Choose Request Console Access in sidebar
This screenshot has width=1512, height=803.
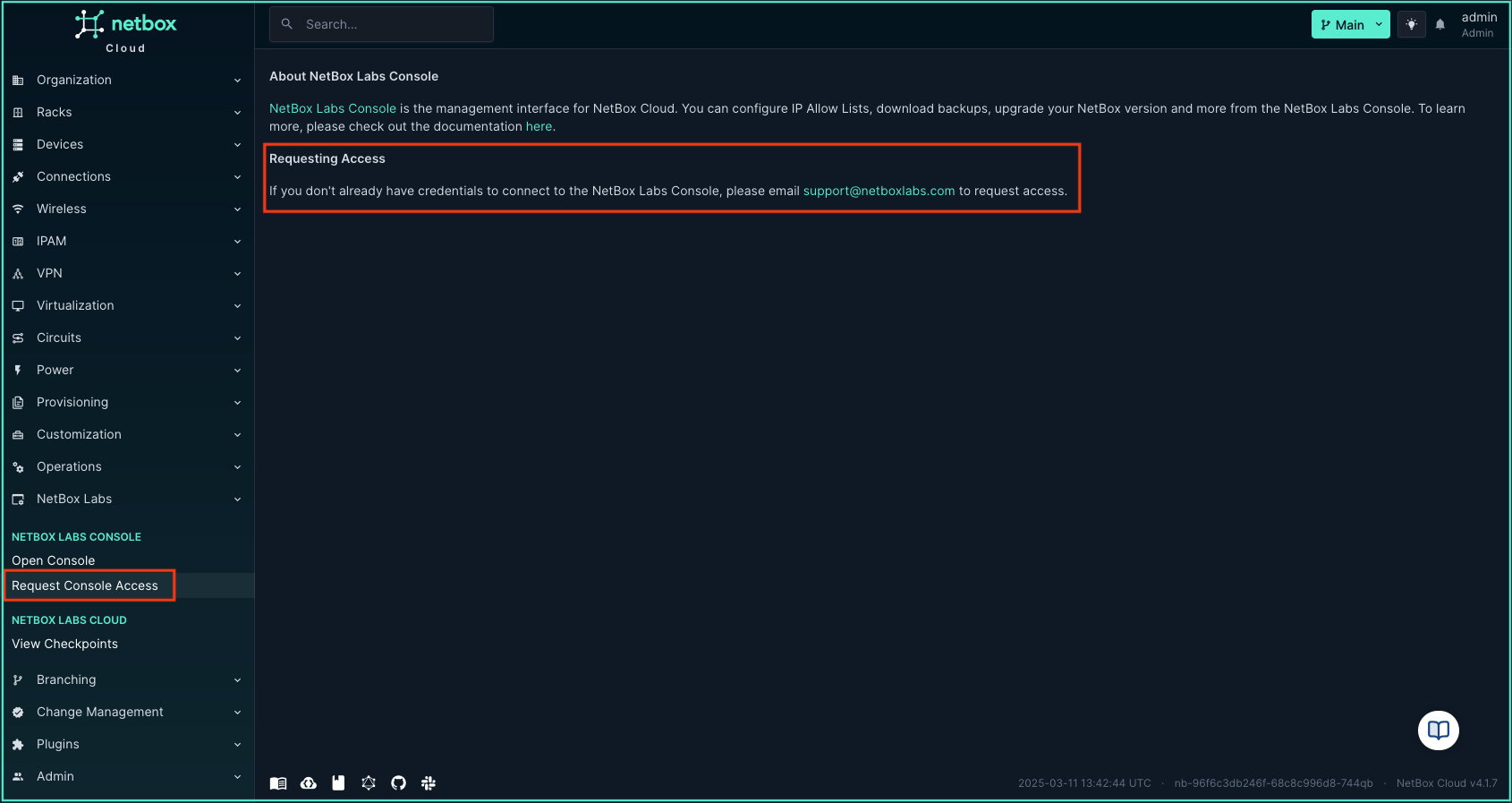(85, 585)
